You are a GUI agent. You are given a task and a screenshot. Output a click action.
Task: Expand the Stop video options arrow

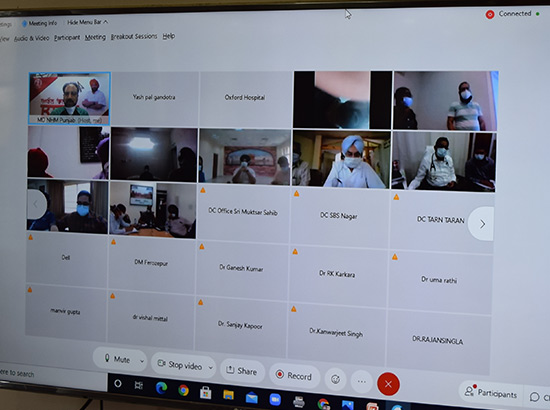pos(211,368)
